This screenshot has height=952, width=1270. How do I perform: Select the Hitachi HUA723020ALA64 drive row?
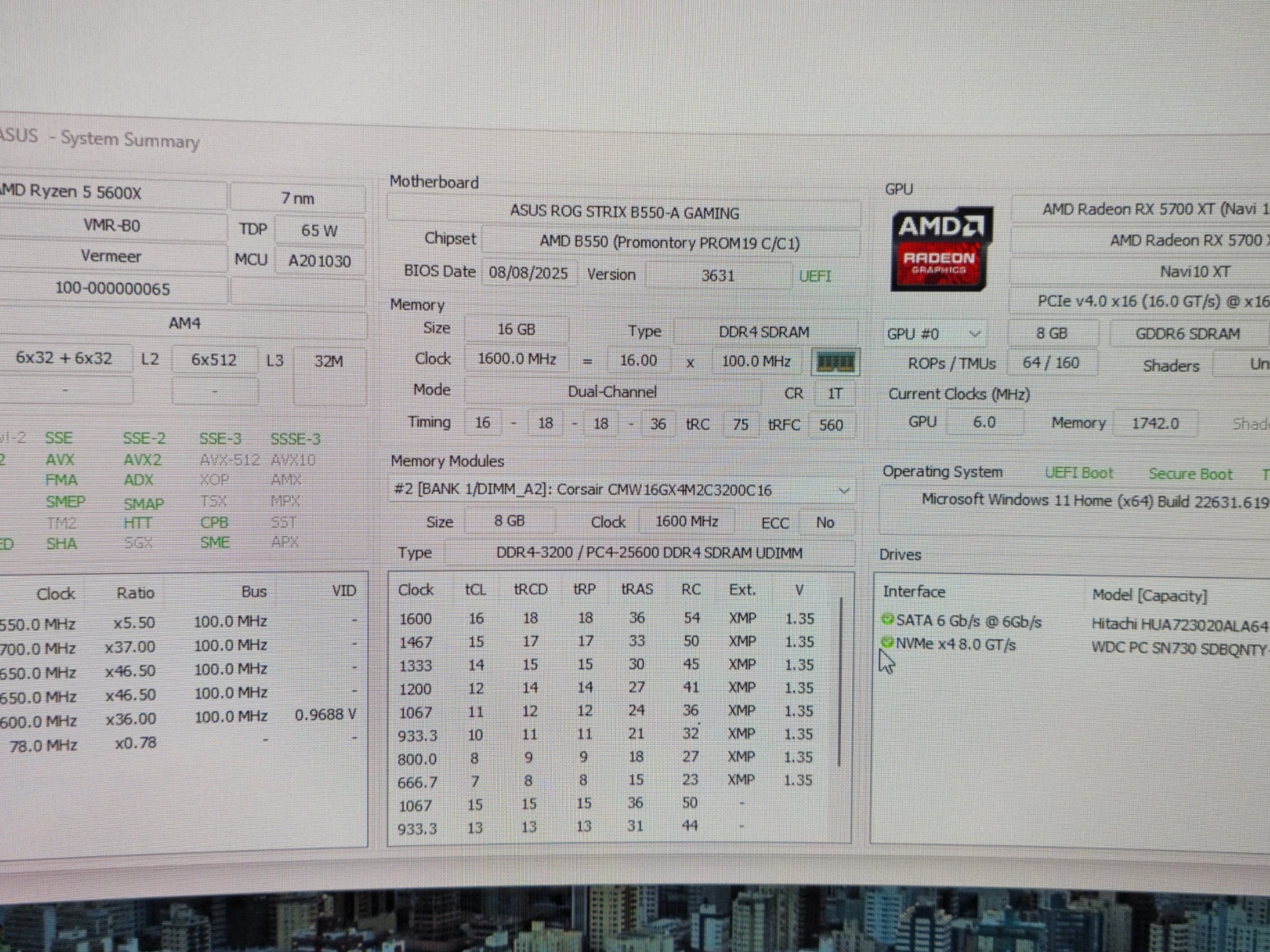pos(1075,622)
